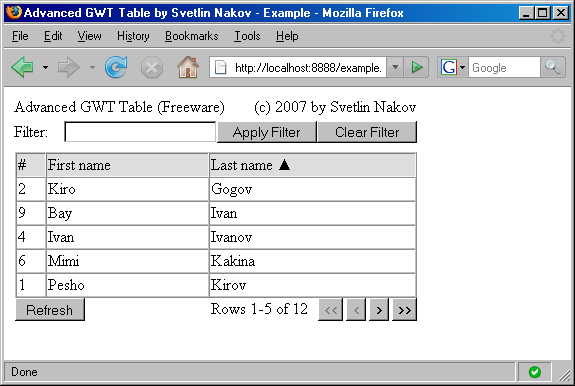The height and width of the screenshot is (386, 575).
Task: Open the File menu
Action: (20, 36)
